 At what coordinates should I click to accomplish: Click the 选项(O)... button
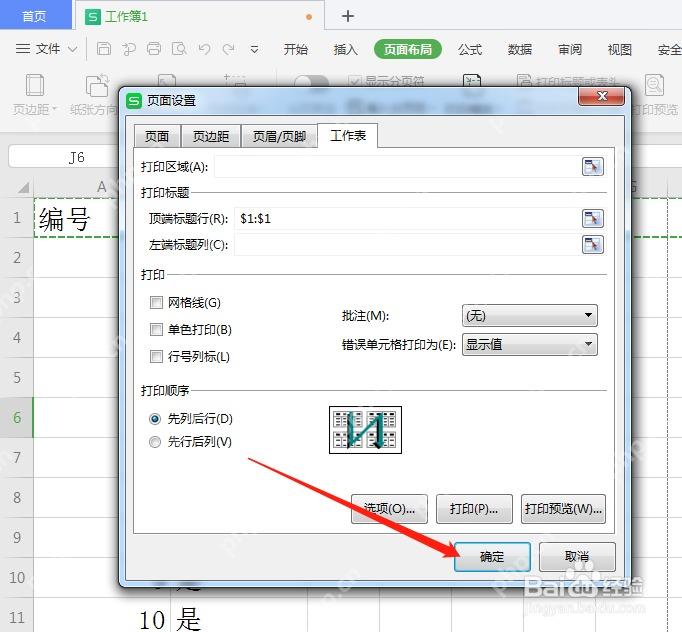click(389, 508)
